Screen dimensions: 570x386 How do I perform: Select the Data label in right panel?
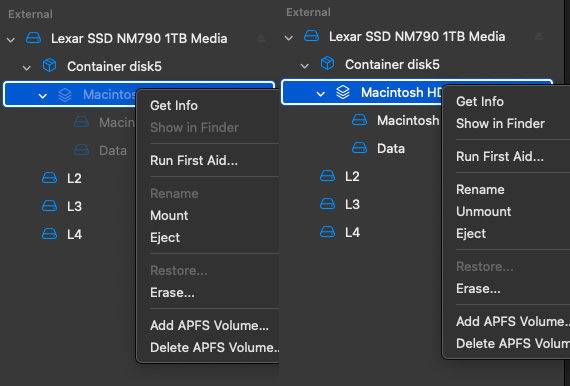tap(391, 148)
